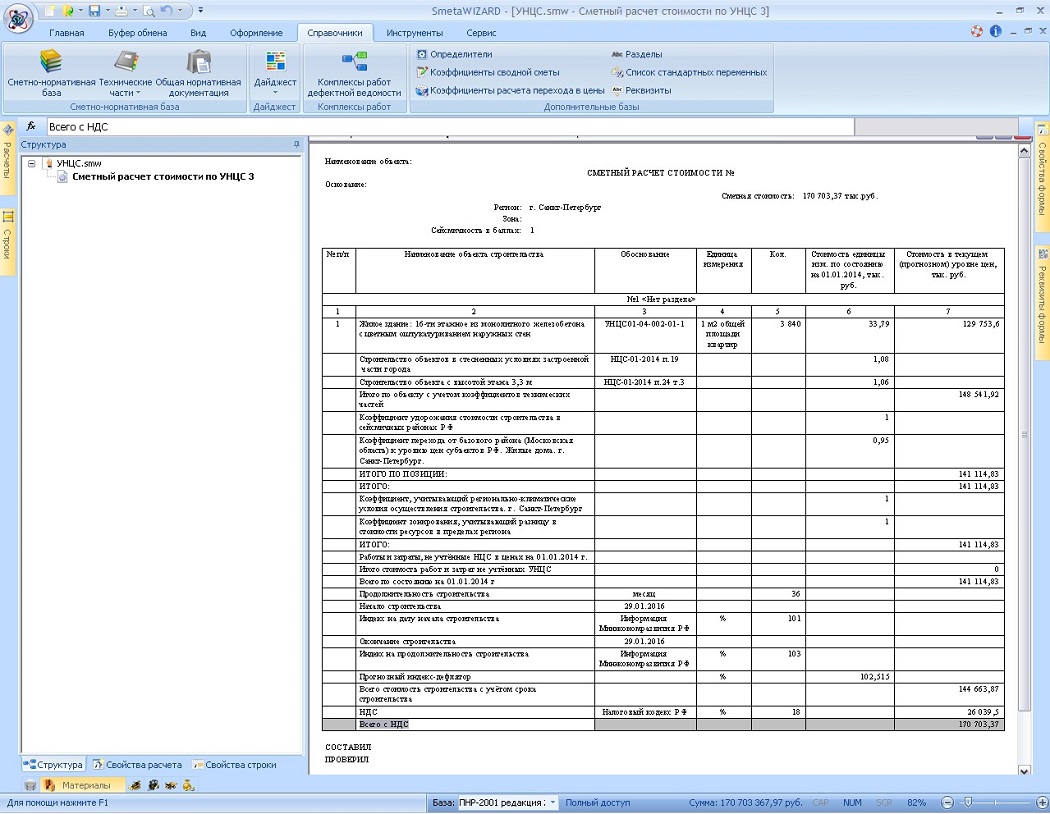
Task: Select the Материалы resource button
Action: pyautogui.click(x=83, y=785)
